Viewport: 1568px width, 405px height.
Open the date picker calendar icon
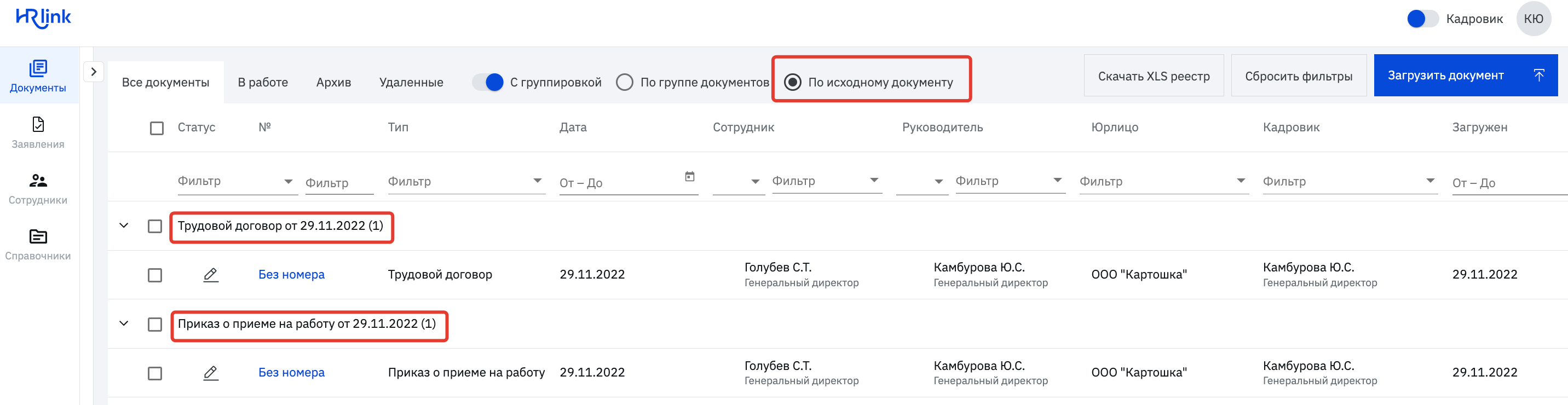click(690, 176)
